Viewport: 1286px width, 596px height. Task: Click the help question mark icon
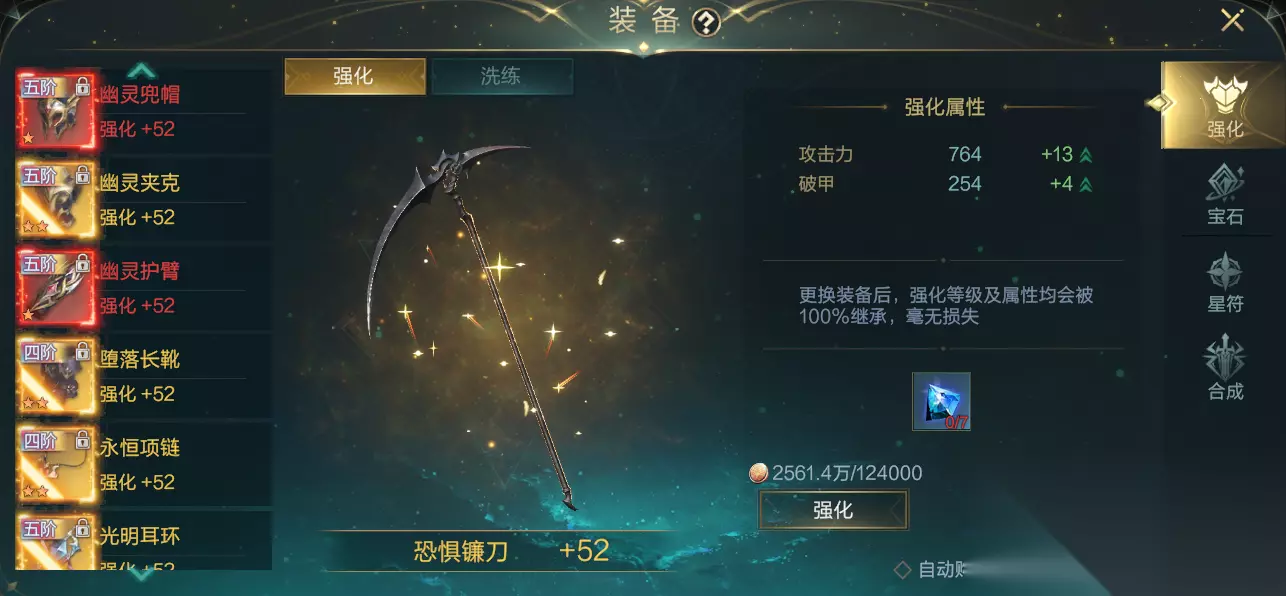click(707, 22)
